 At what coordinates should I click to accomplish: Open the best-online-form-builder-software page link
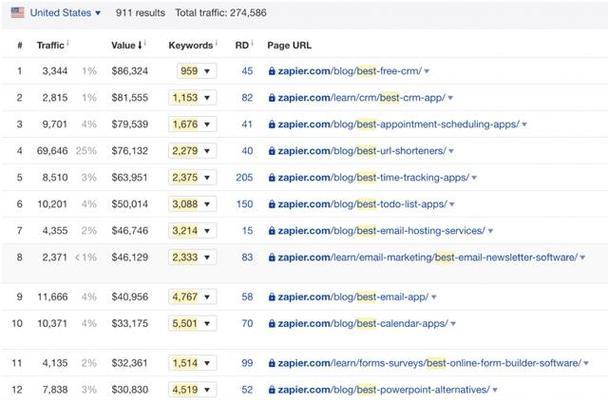pos(430,363)
